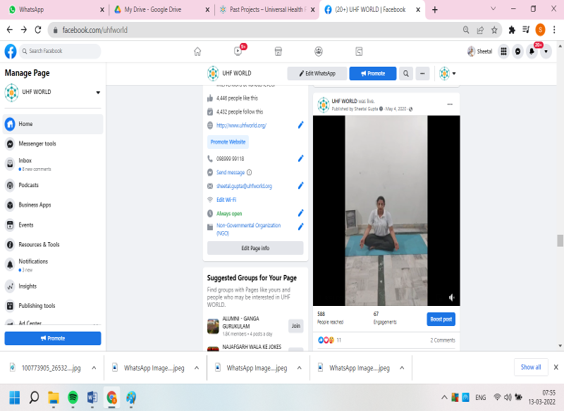Open Spotify from taskbar
Viewport: 564px width, 411px height.
pos(73,398)
